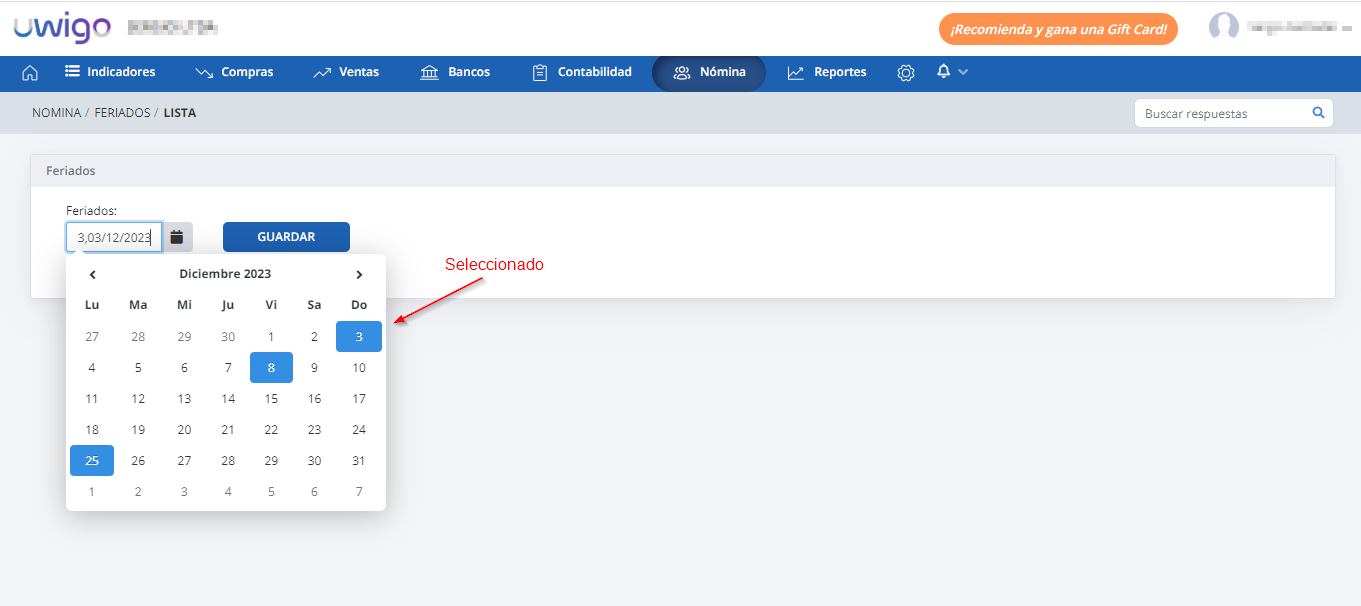
Task: Click the search magnifier icon
Action: (x=1318, y=113)
